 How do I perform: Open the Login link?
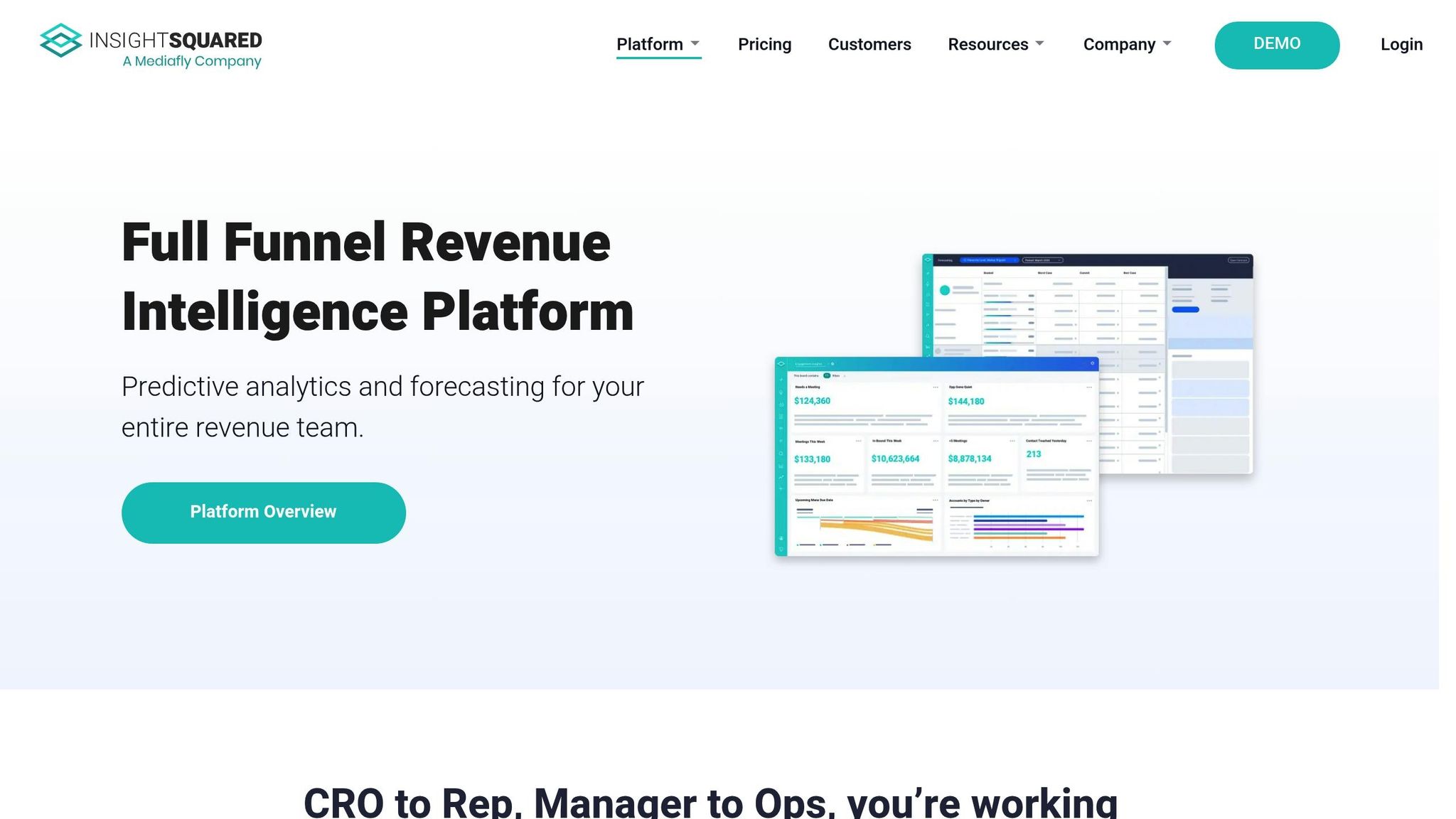pos(1401,44)
